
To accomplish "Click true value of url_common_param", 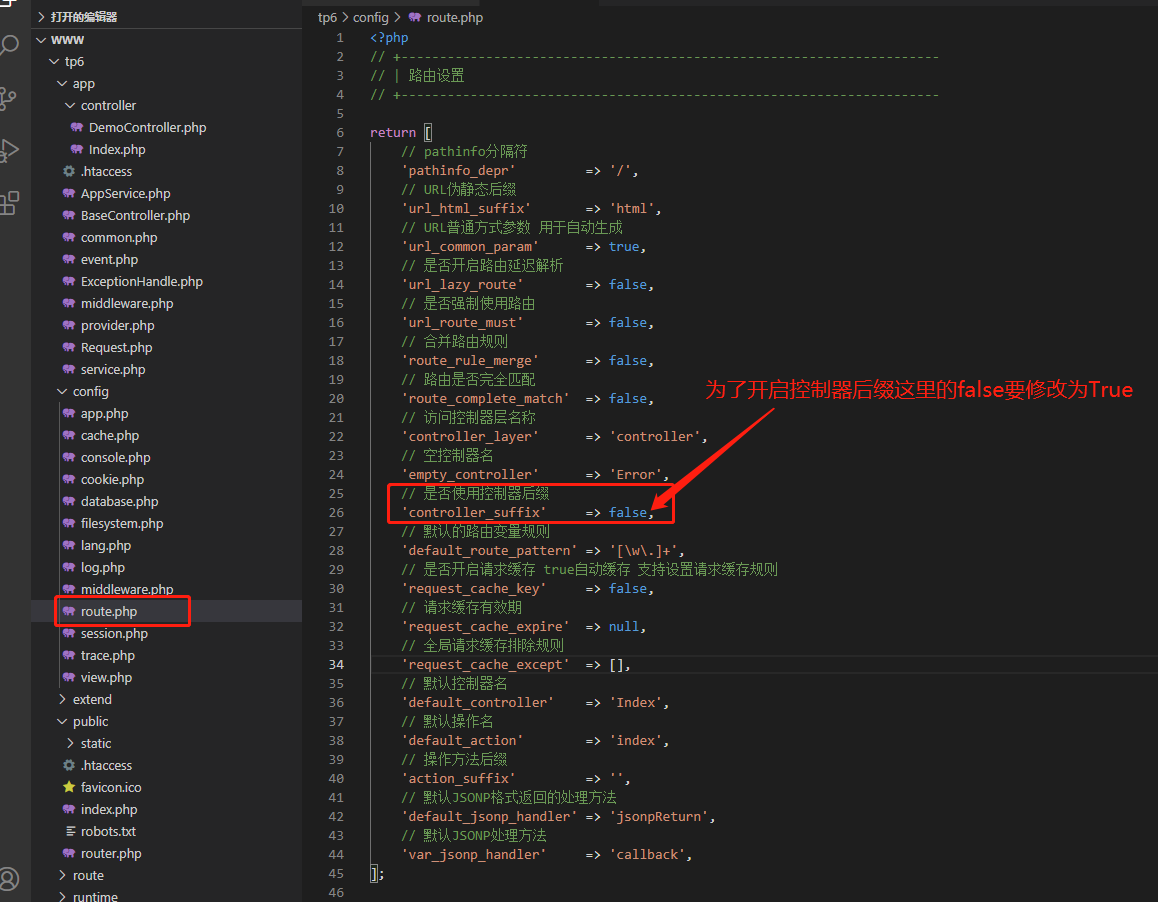I will (624, 247).
